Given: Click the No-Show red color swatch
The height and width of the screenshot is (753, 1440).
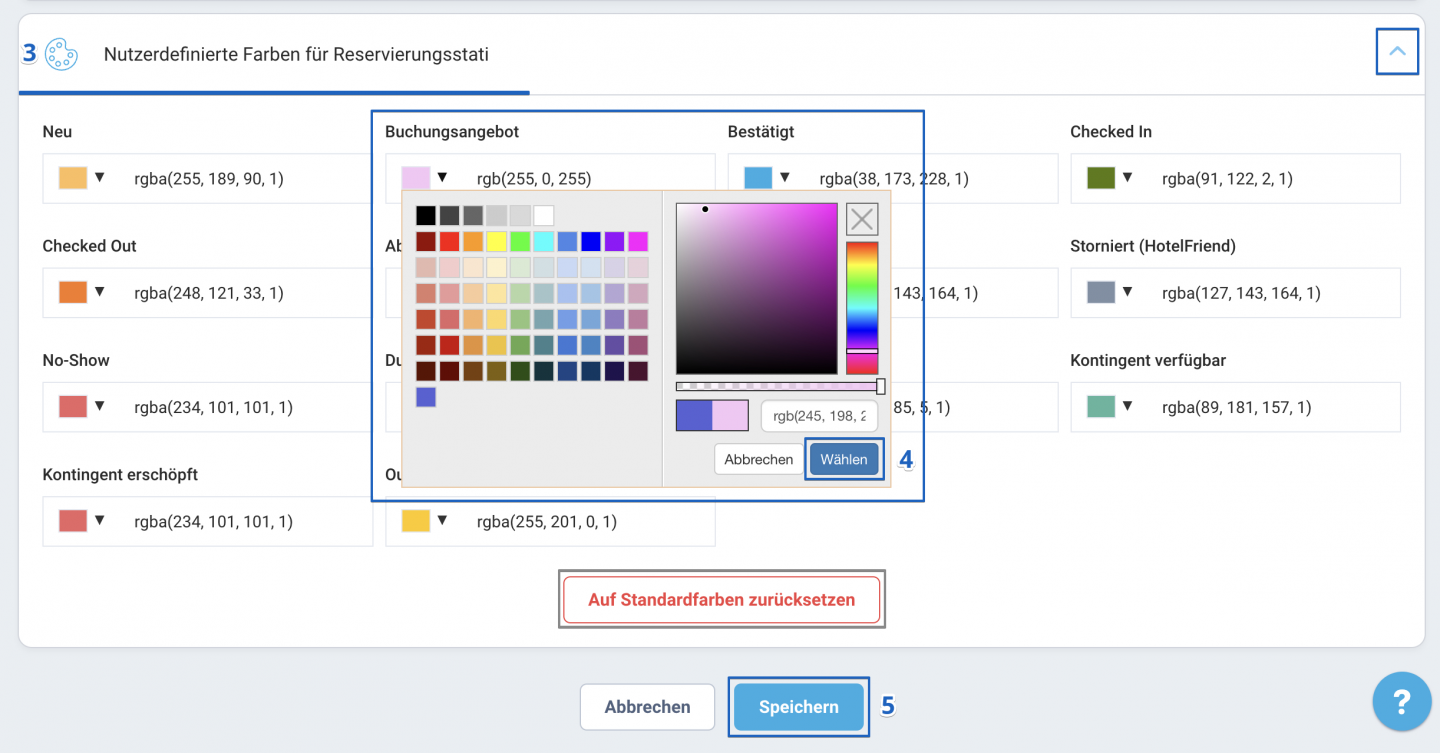Looking at the screenshot, I should (73, 406).
